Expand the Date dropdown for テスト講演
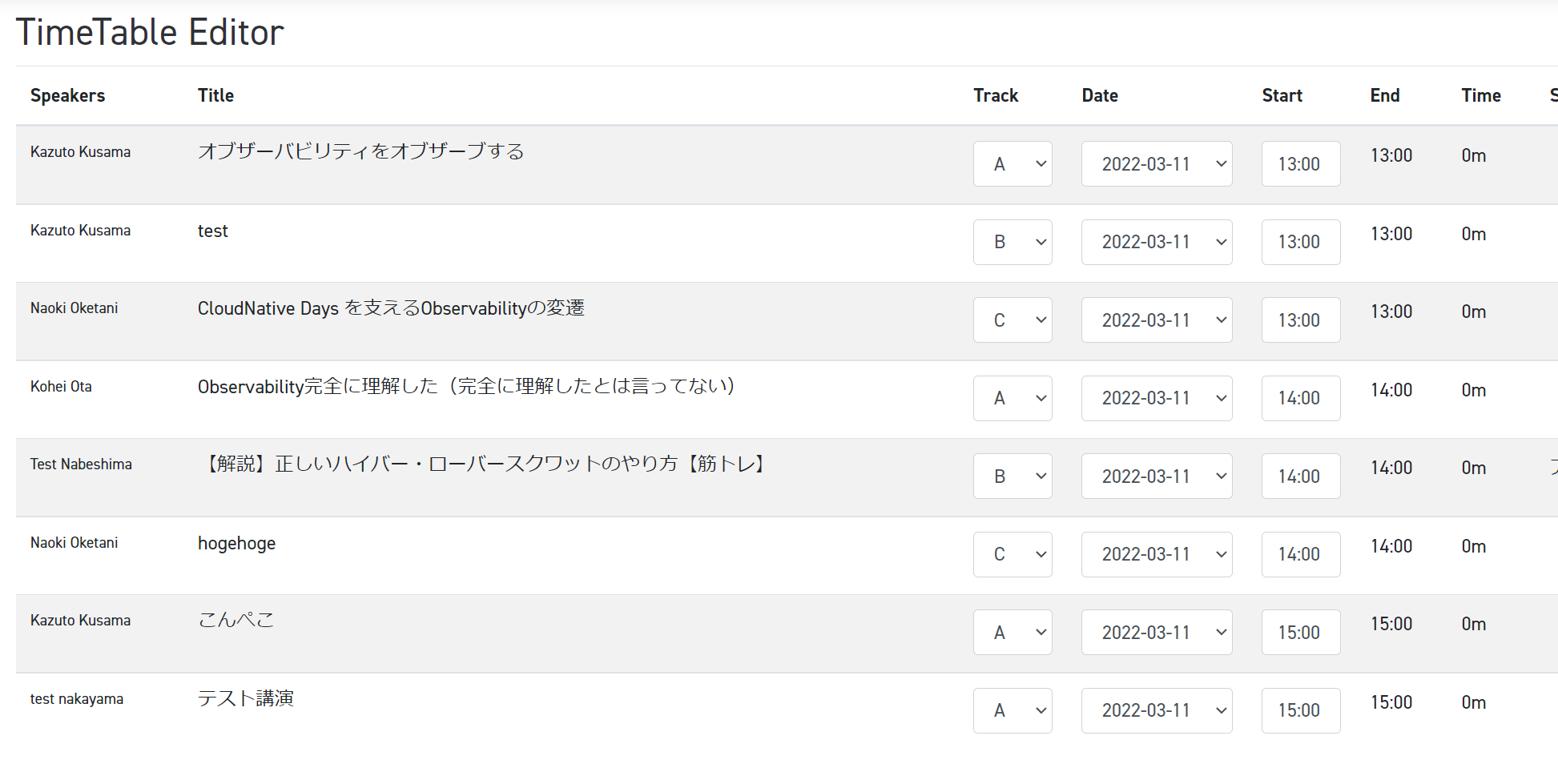This screenshot has height=784, width=1558. [x=1157, y=710]
